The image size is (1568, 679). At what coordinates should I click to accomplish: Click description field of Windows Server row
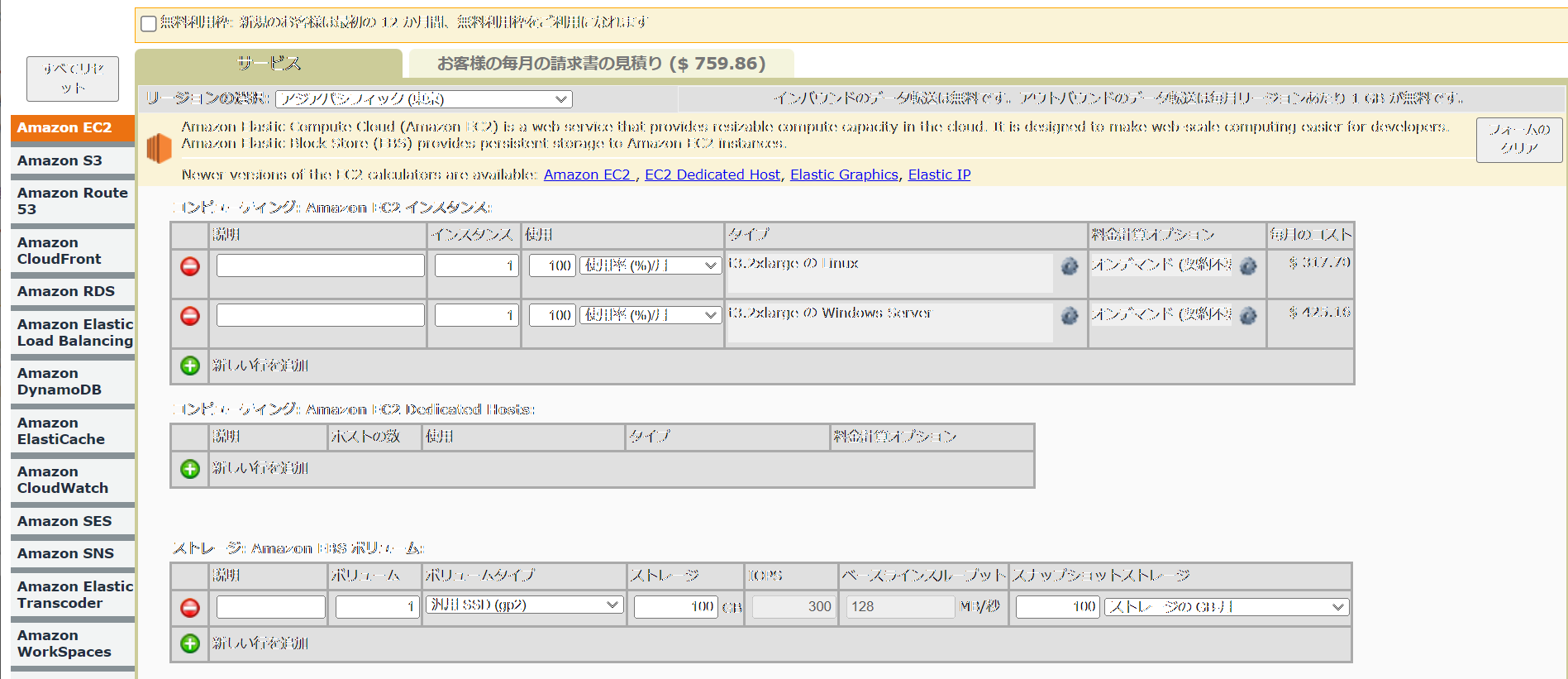point(321,315)
